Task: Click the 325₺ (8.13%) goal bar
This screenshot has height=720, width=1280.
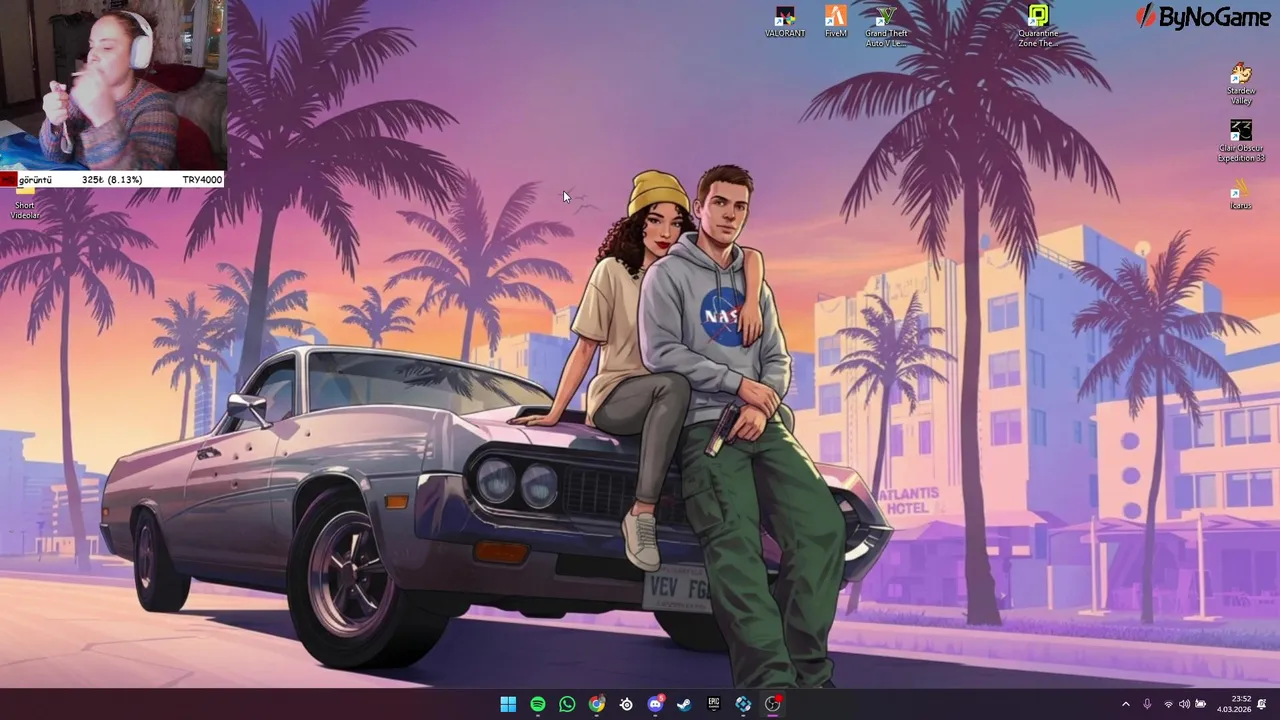Action: coord(112,180)
